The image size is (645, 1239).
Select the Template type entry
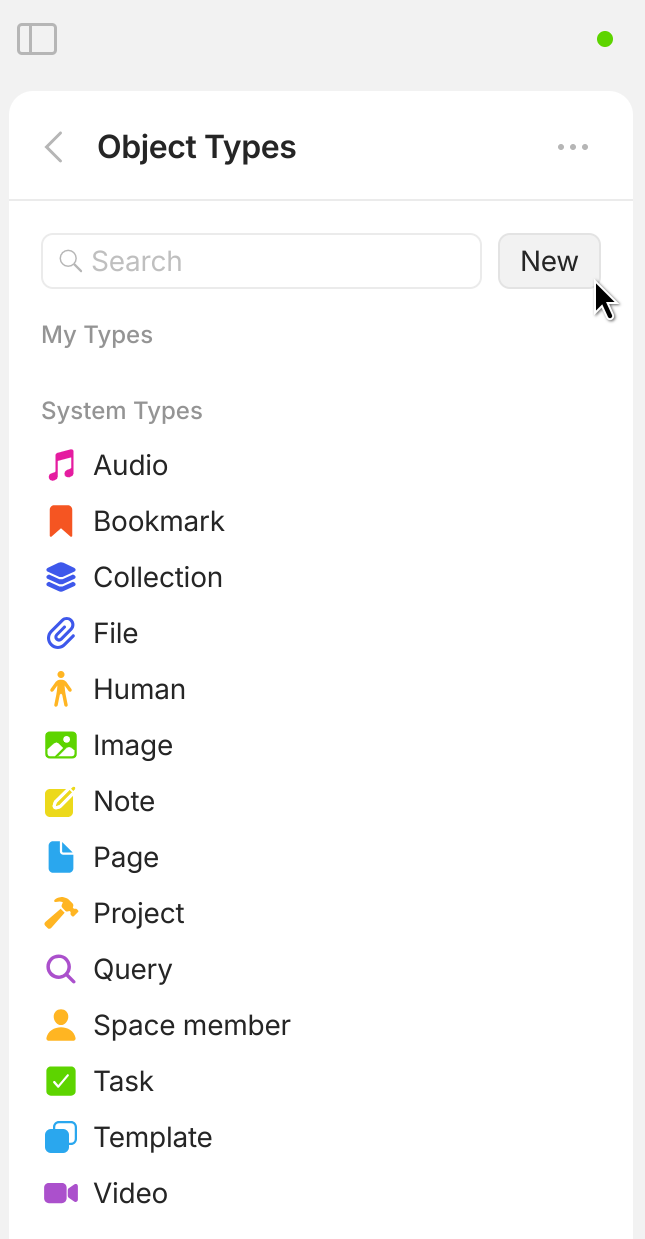click(x=152, y=1137)
